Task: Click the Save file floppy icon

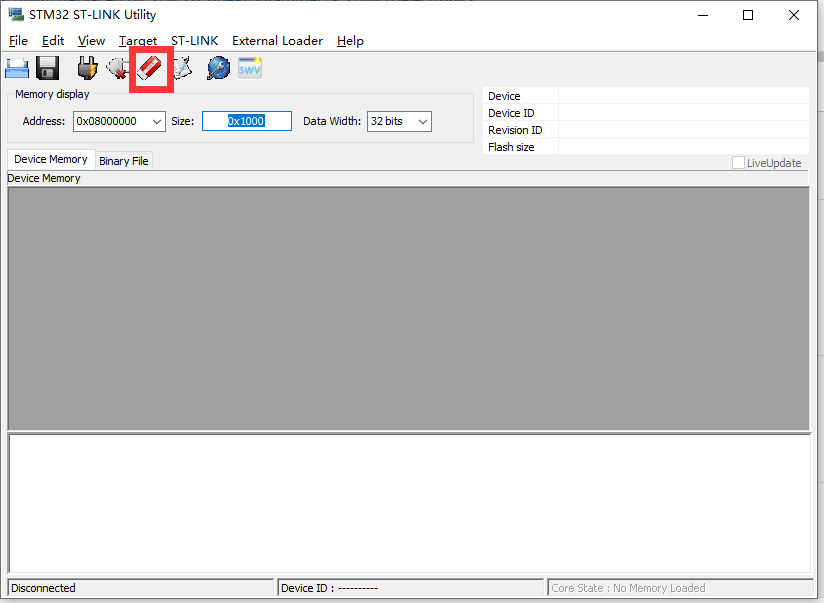Action: pos(47,68)
